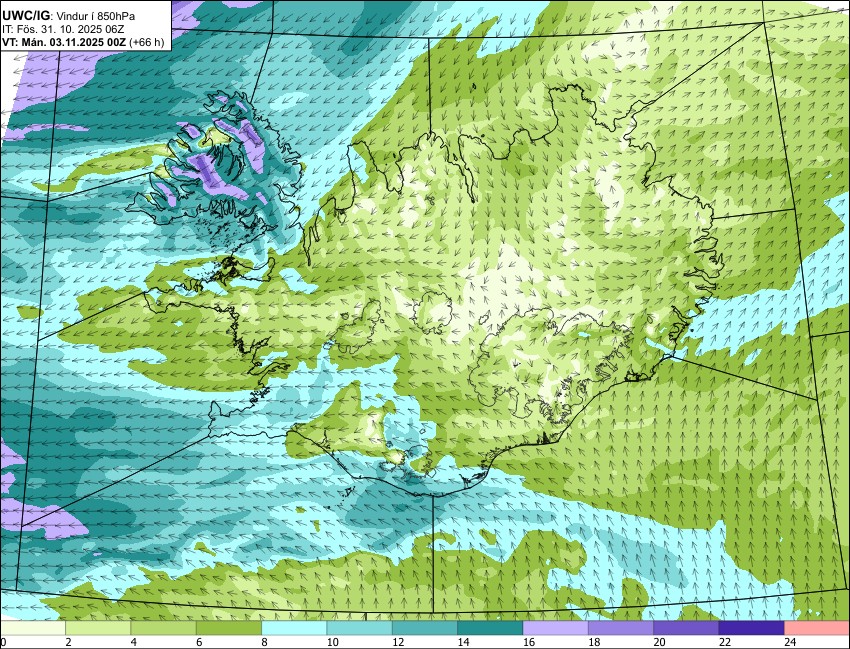Click the legend value '24'
This screenshot has width=850, height=649.
click(x=790, y=642)
